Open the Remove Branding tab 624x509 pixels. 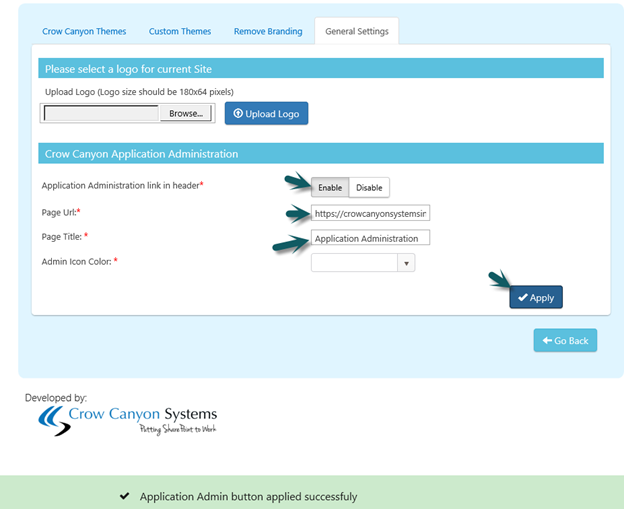point(268,31)
